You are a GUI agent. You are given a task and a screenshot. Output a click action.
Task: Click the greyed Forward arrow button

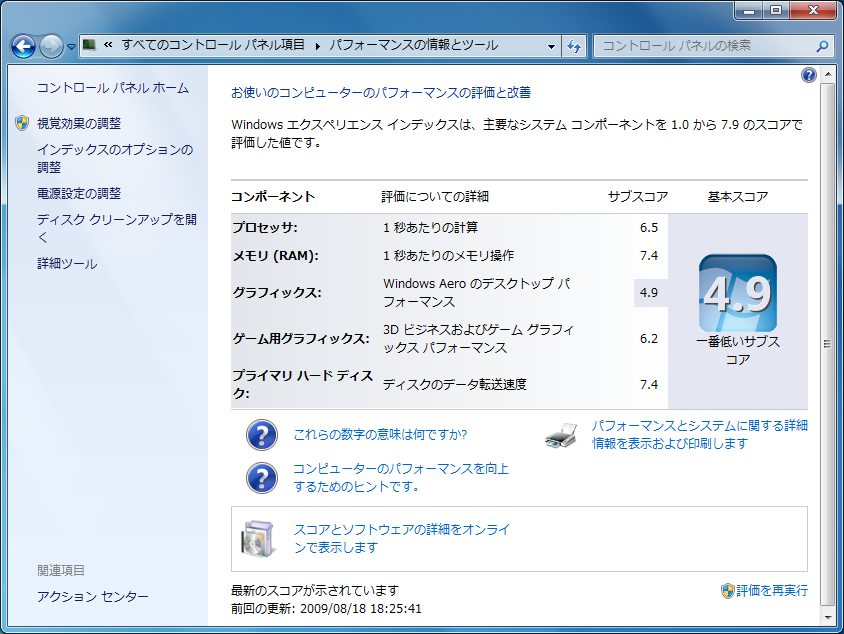pos(52,46)
